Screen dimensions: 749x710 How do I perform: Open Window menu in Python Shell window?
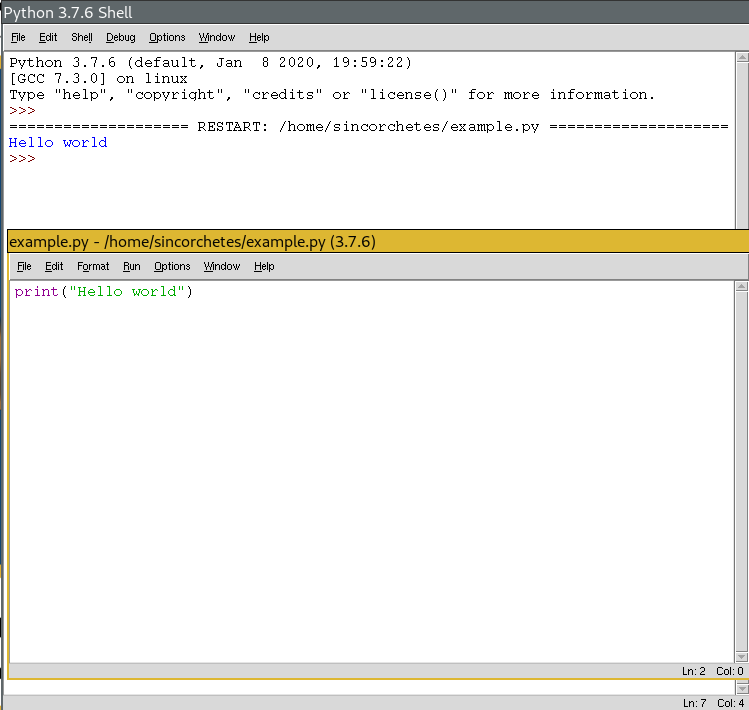(x=216, y=37)
